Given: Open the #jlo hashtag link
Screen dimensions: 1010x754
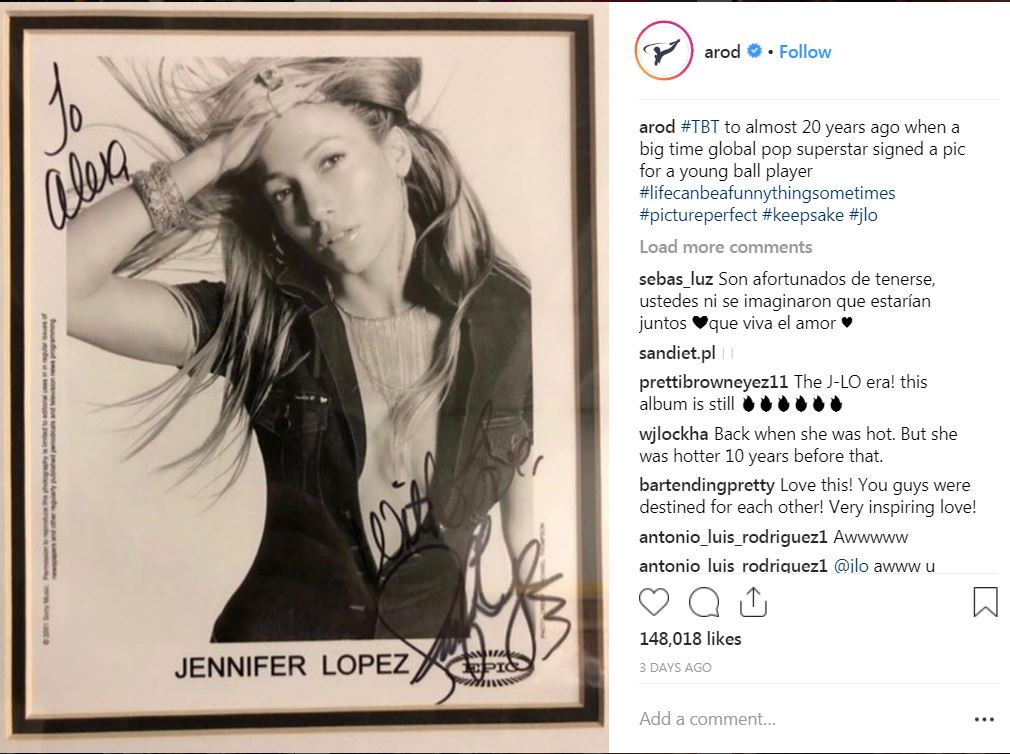Looking at the screenshot, I should pyautogui.click(x=863, y=214).
